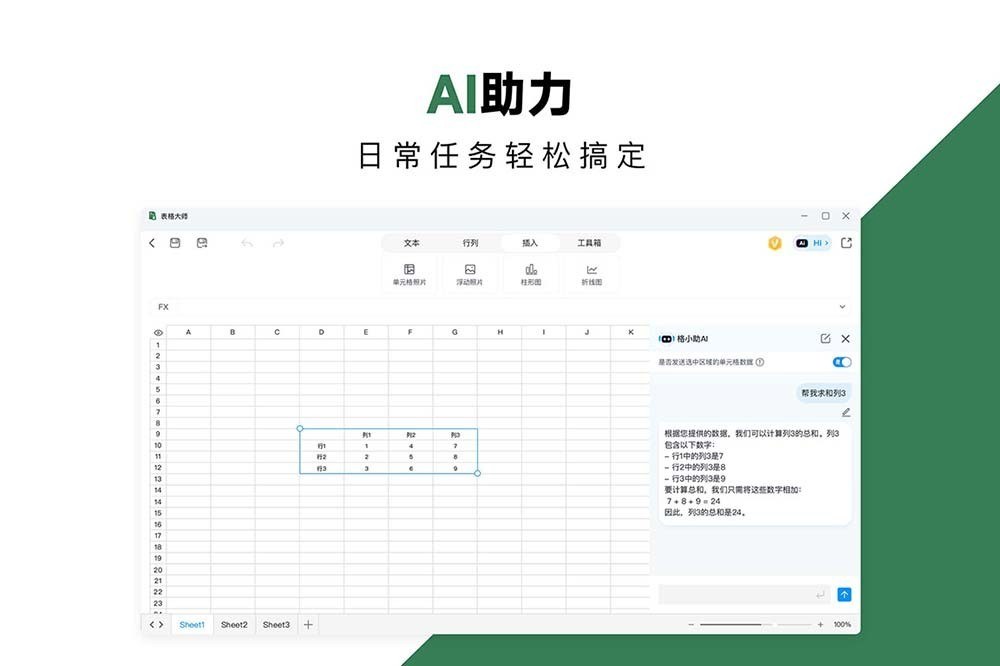Switch to the 文本 ribbon tab
This screenshot has width=1000, height=666.
pos(411,242)
